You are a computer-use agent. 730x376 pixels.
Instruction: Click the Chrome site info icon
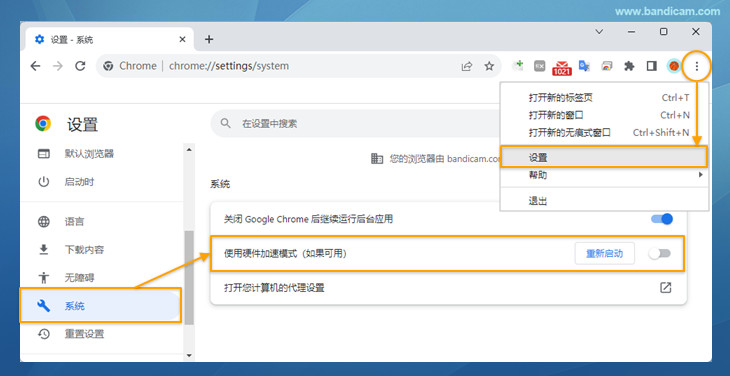[x=108, y=66]
